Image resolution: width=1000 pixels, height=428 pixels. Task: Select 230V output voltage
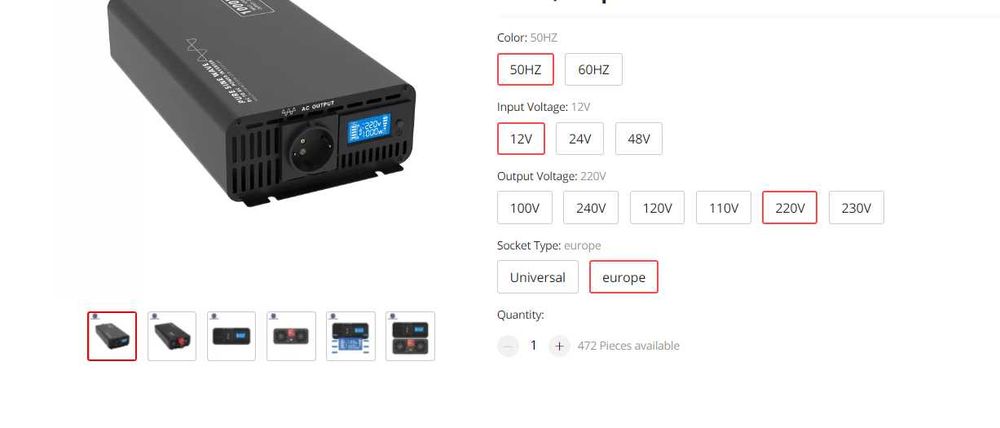pyautogui.click(x=856, y=207)
